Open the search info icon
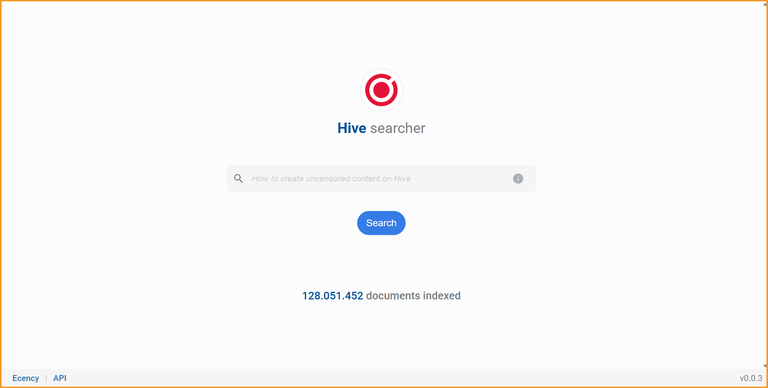Viewport: 768px width, 388px height. coord(518,178)
